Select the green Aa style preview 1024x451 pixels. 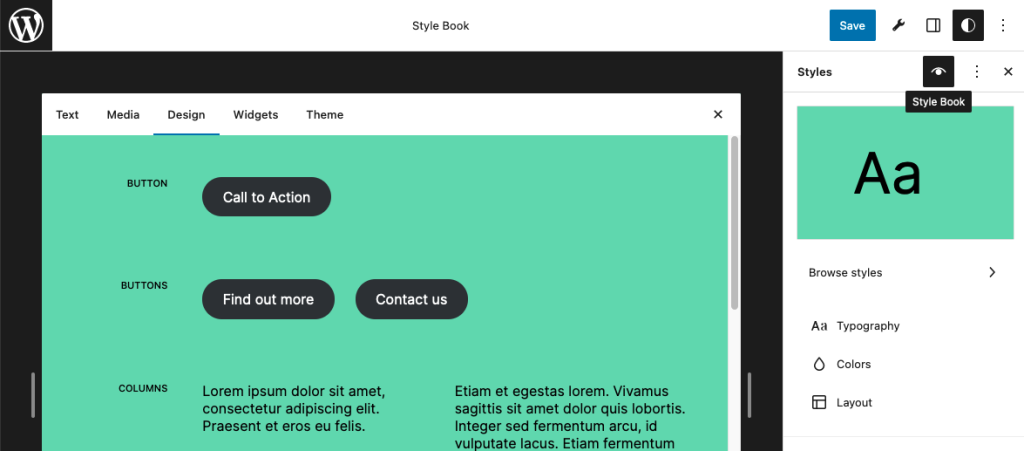click(905, 172)
